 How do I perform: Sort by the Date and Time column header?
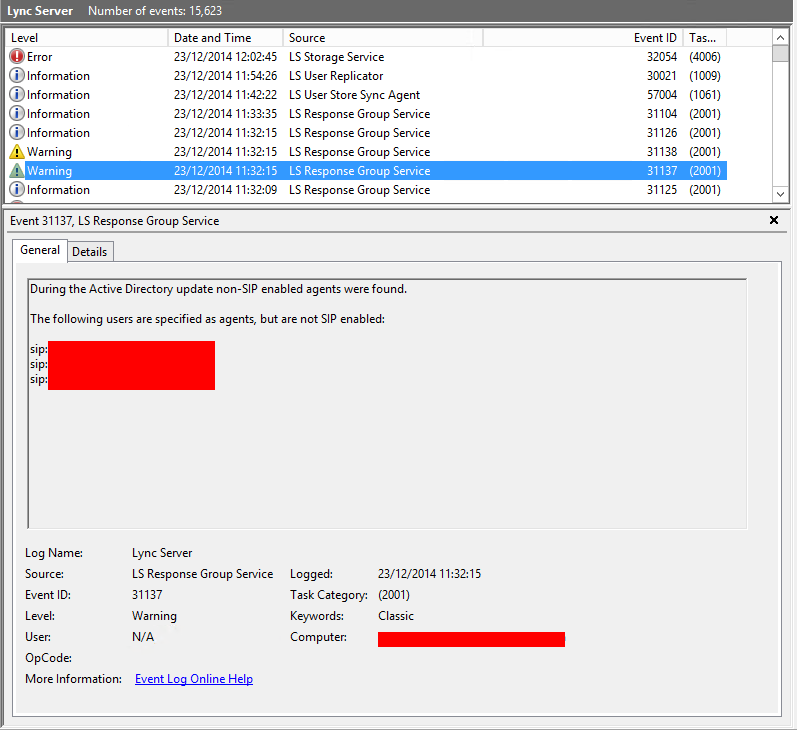(225, 38)
